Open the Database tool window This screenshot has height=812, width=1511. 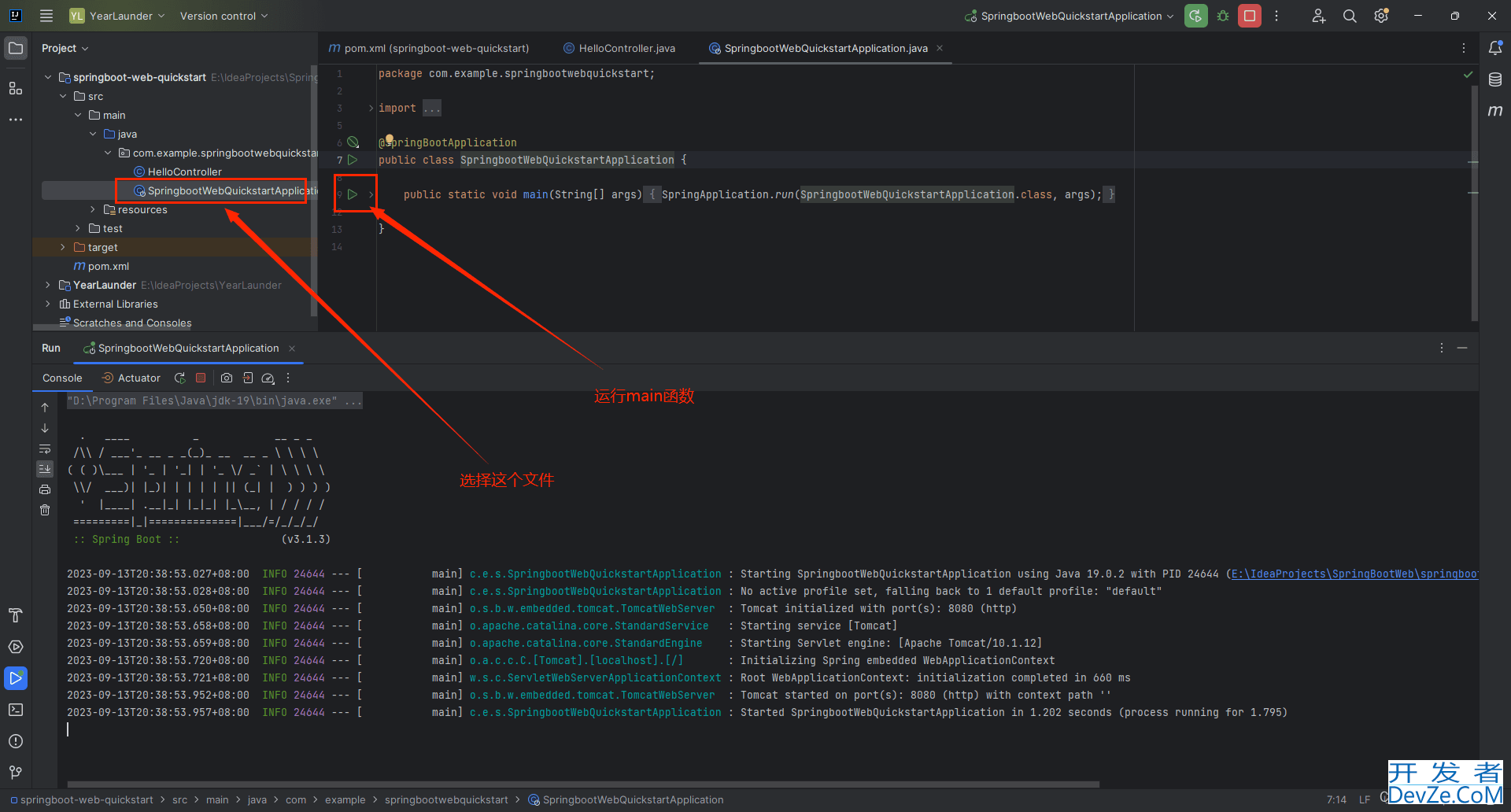[x=1495, y=79]
